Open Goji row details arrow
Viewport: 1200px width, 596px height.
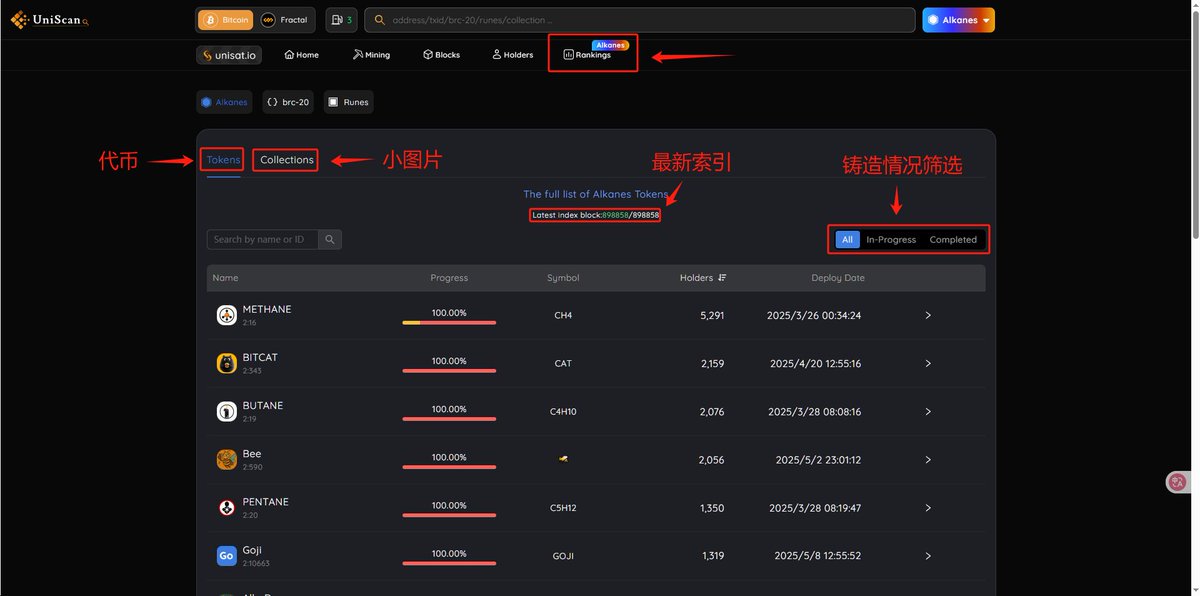coord(928,556)
